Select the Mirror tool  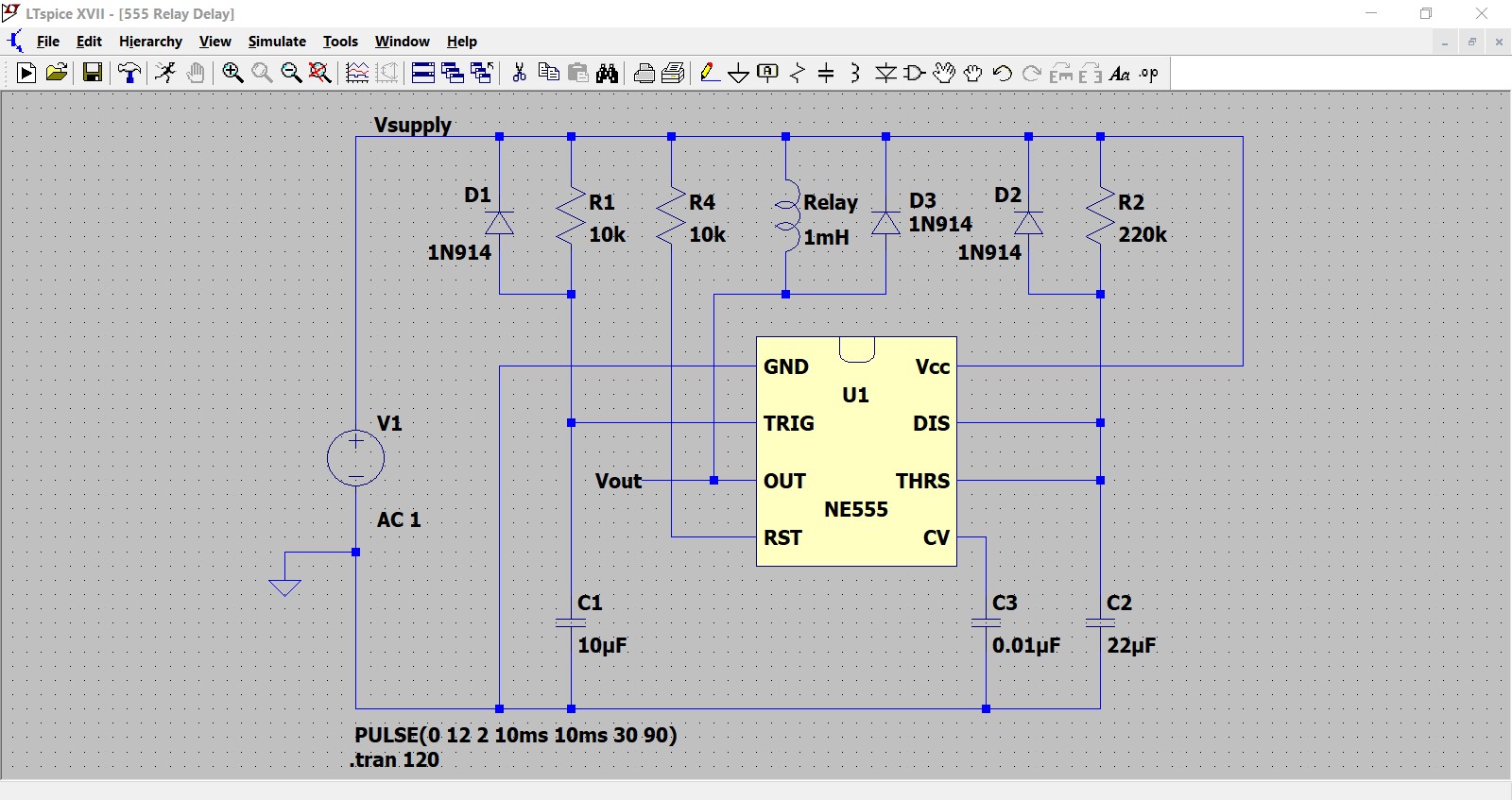coord(1091,73)
